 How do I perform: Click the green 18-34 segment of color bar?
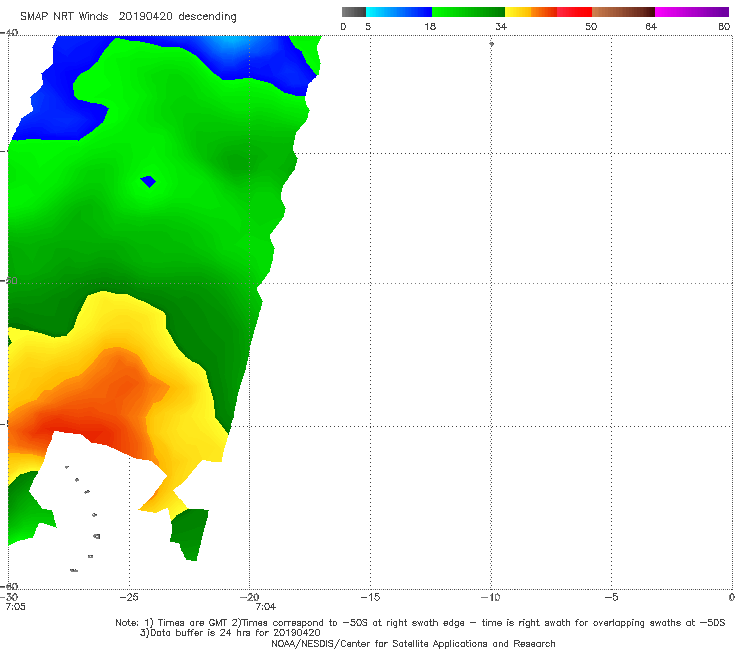469,12
